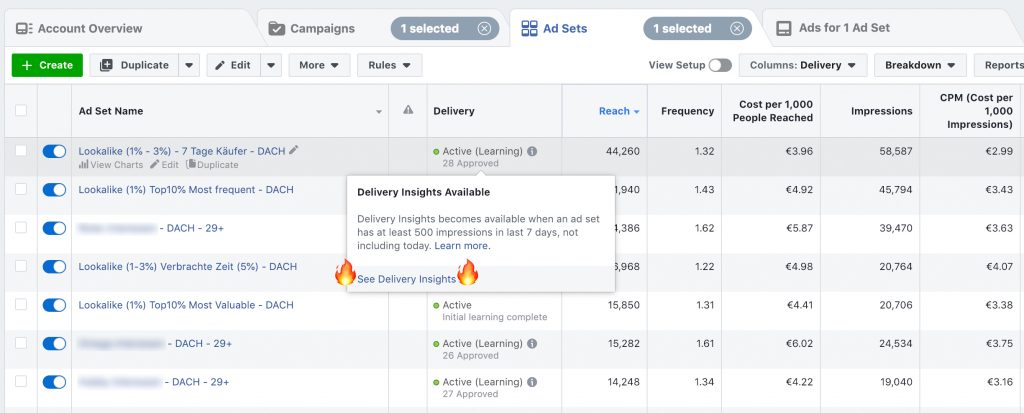This screenshot has width=1024, height=413.
Task: Tick the select-all checkbox in table header
Action: 21,111
